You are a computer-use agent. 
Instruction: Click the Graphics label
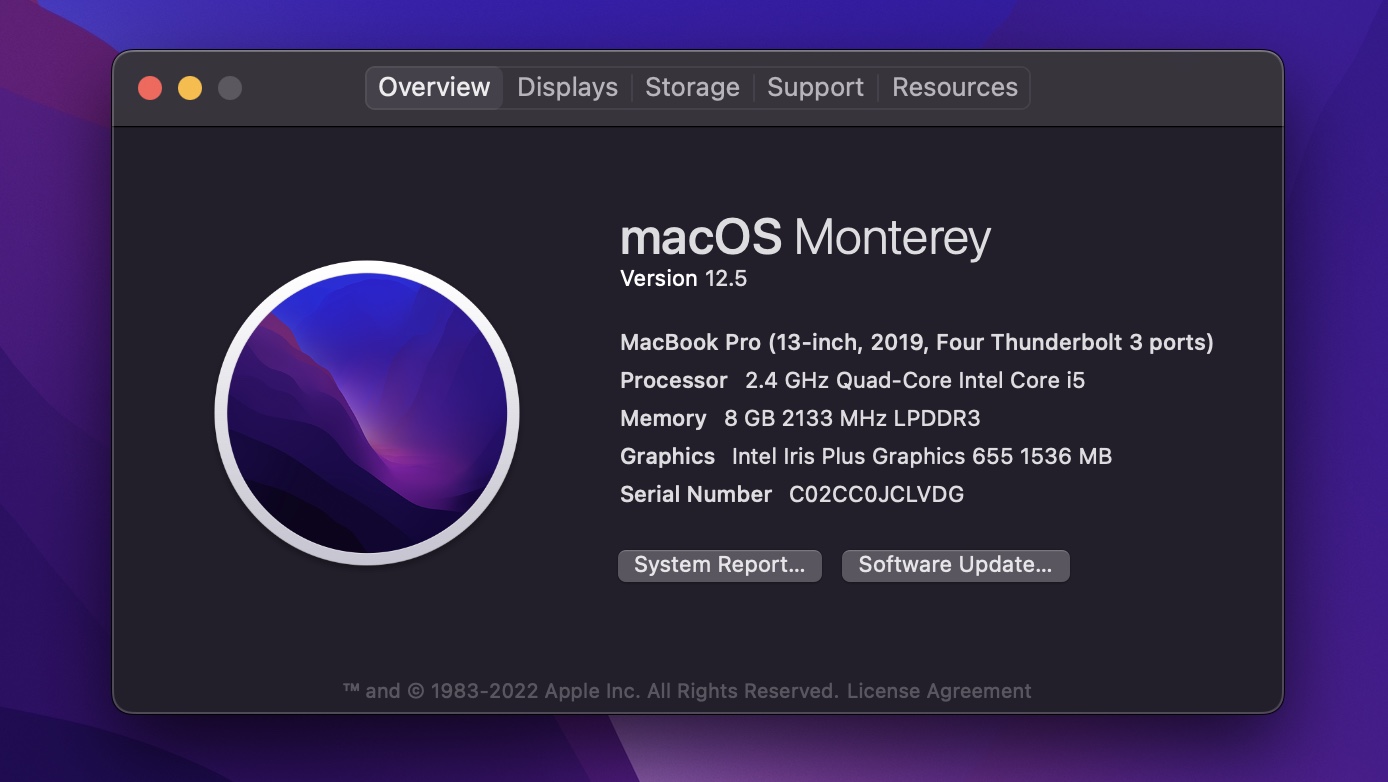(x=668, y=457)
